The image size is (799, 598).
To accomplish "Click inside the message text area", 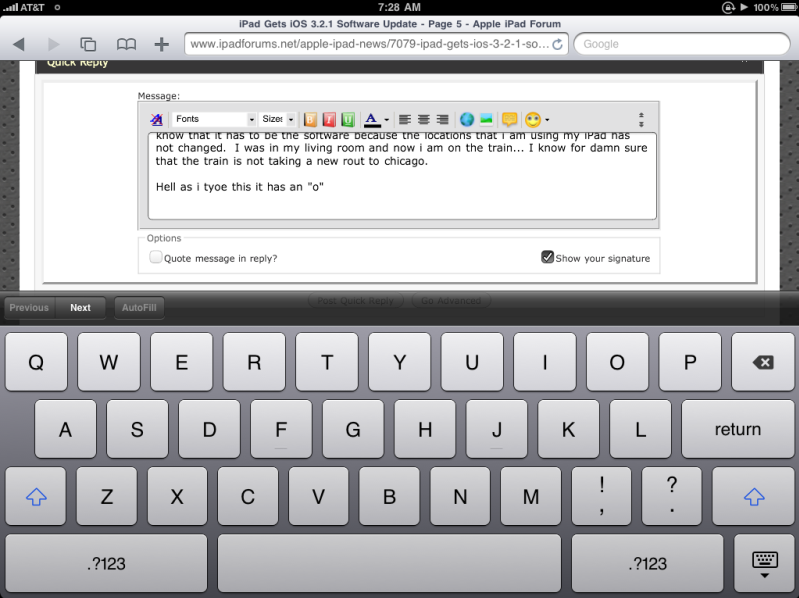I will (x=402, y=176).
